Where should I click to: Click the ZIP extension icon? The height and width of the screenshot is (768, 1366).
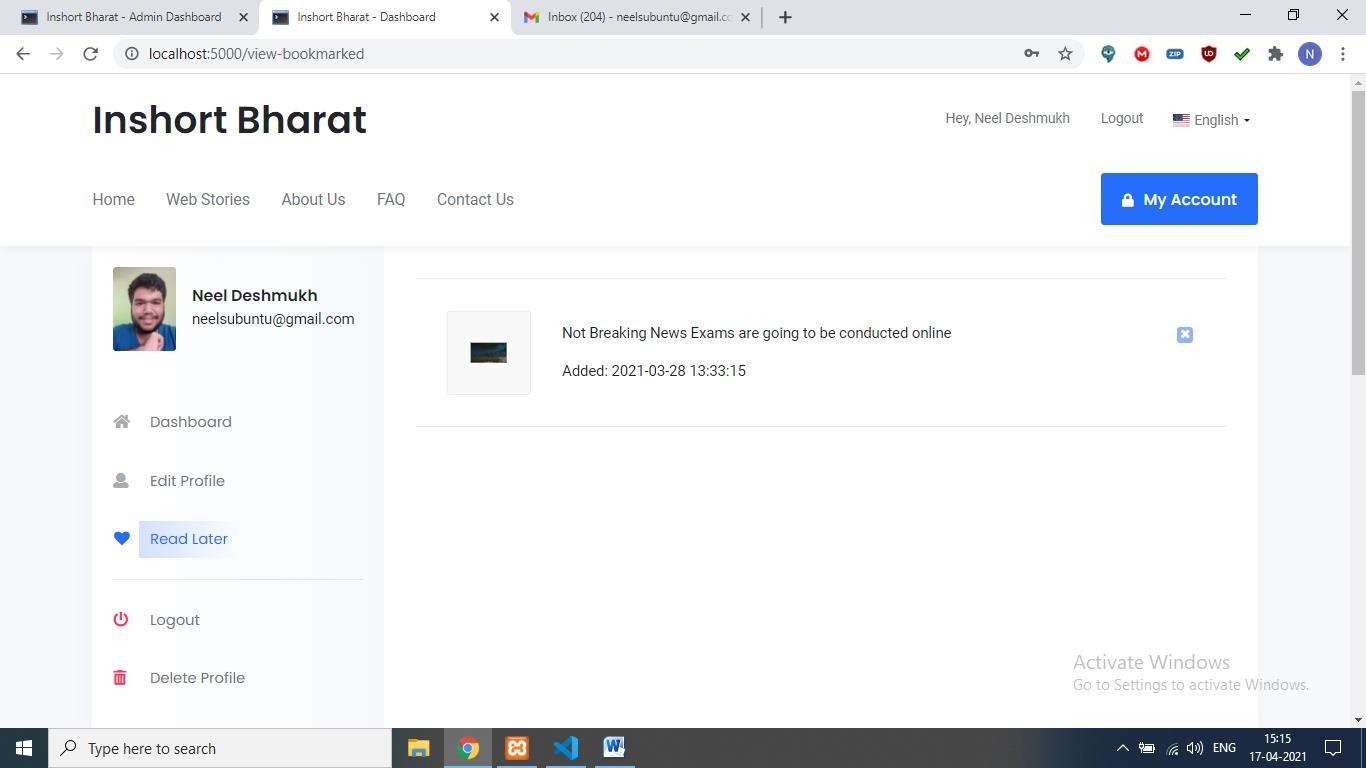click(x=1175, y=54)
